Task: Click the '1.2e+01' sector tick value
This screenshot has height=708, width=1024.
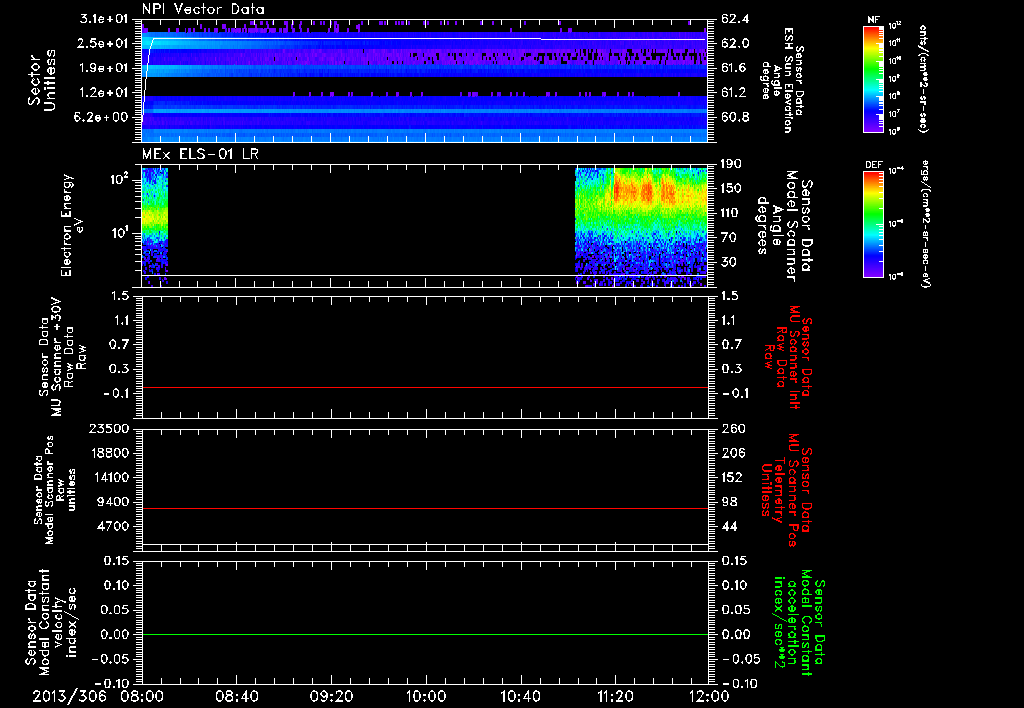Action: (x=104, y=93)
